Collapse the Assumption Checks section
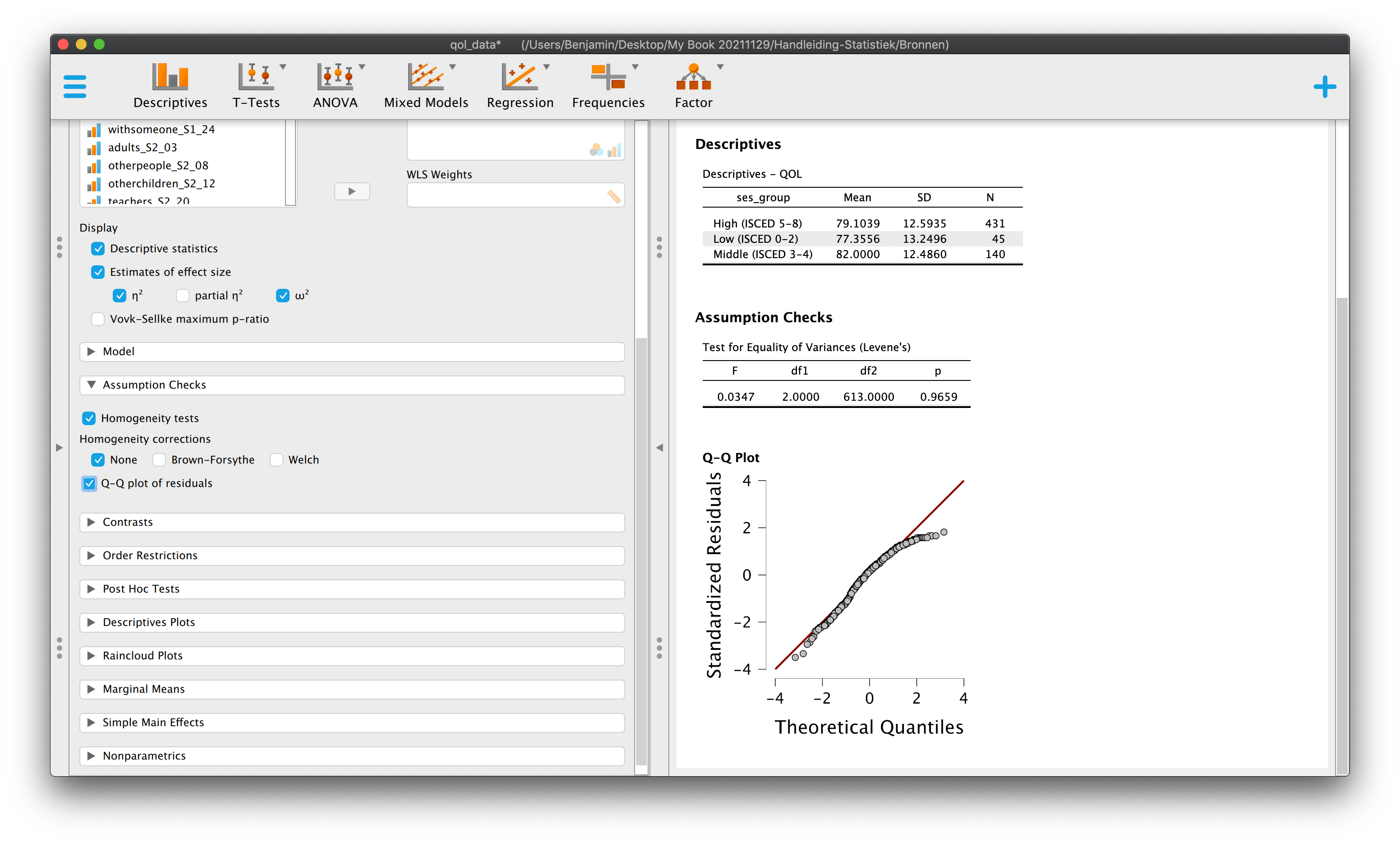Screen dimensions: 1400x843 coord(352,385)
